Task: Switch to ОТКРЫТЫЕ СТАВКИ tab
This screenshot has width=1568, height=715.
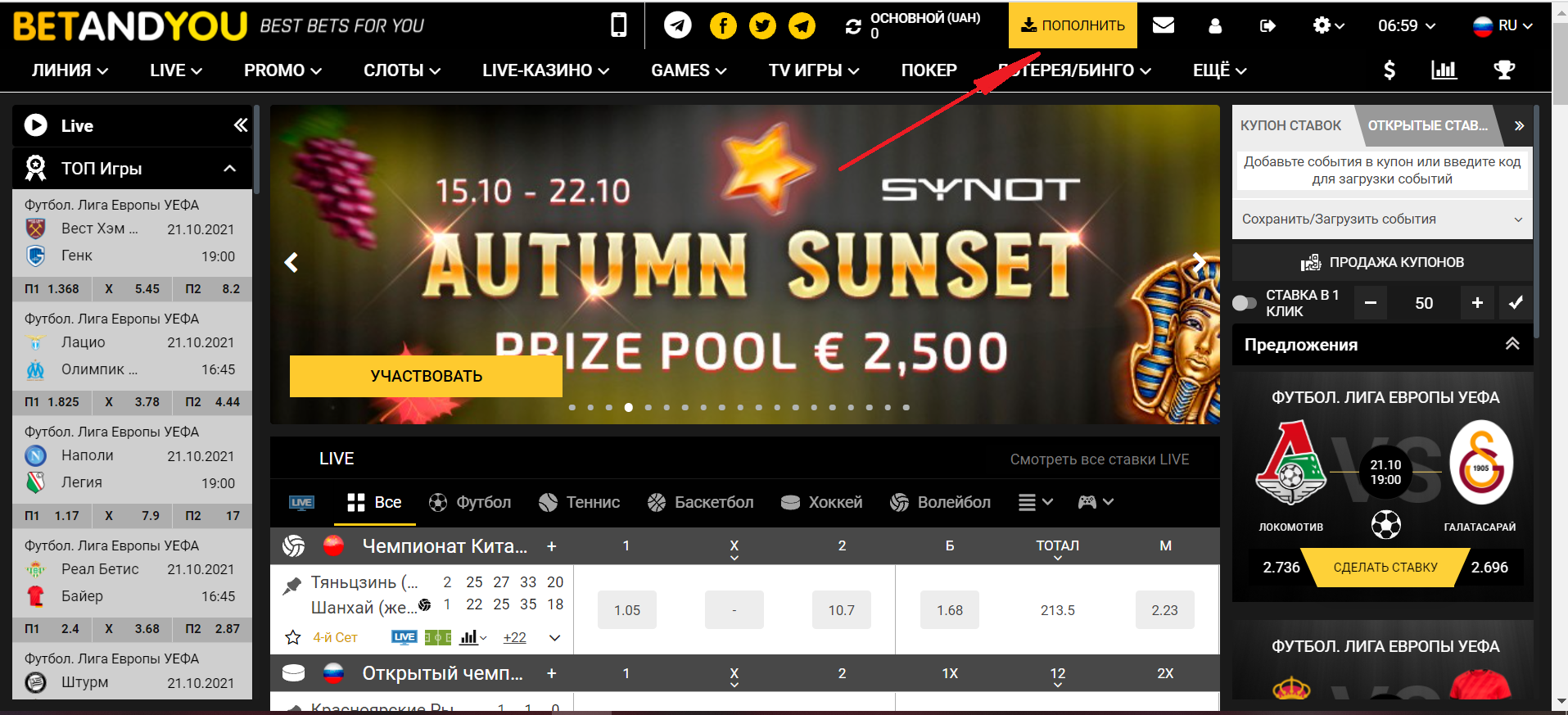Action: [1428, 125]
